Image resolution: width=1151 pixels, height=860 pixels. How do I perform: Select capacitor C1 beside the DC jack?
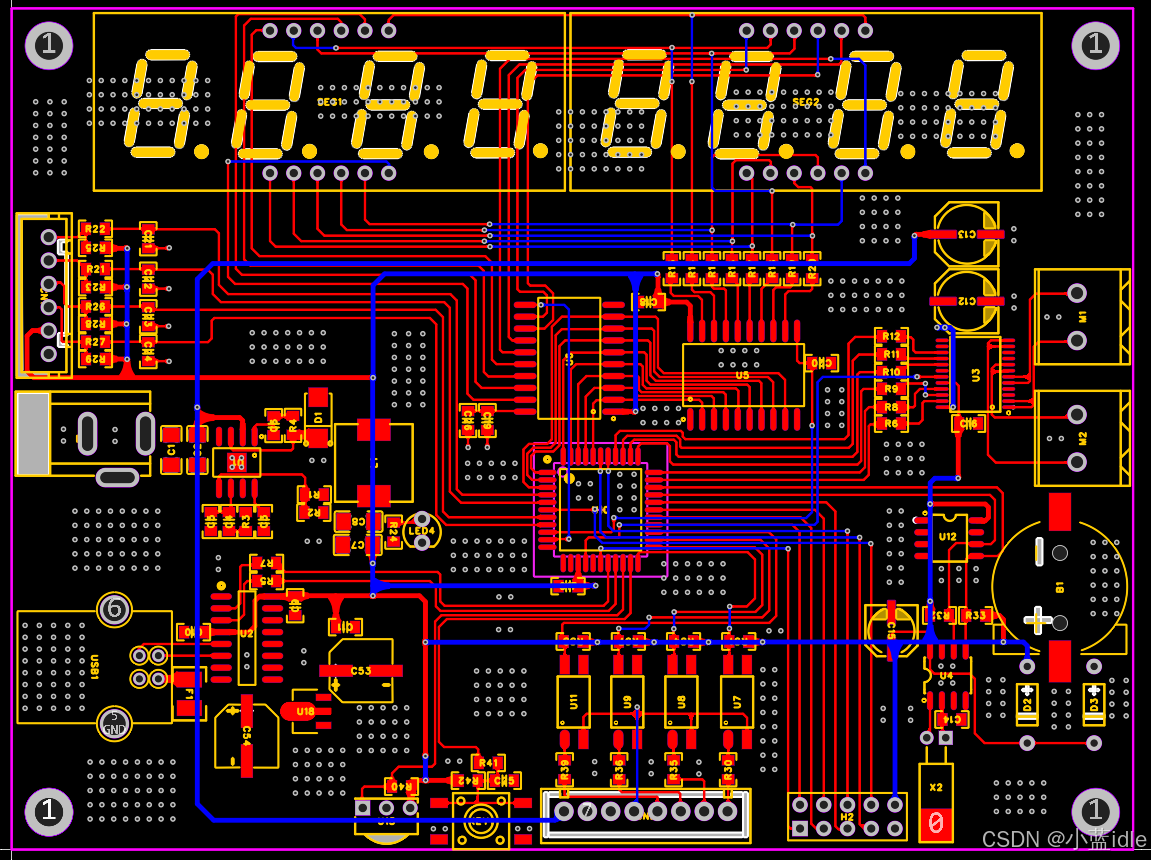click(x=171, y=449)
